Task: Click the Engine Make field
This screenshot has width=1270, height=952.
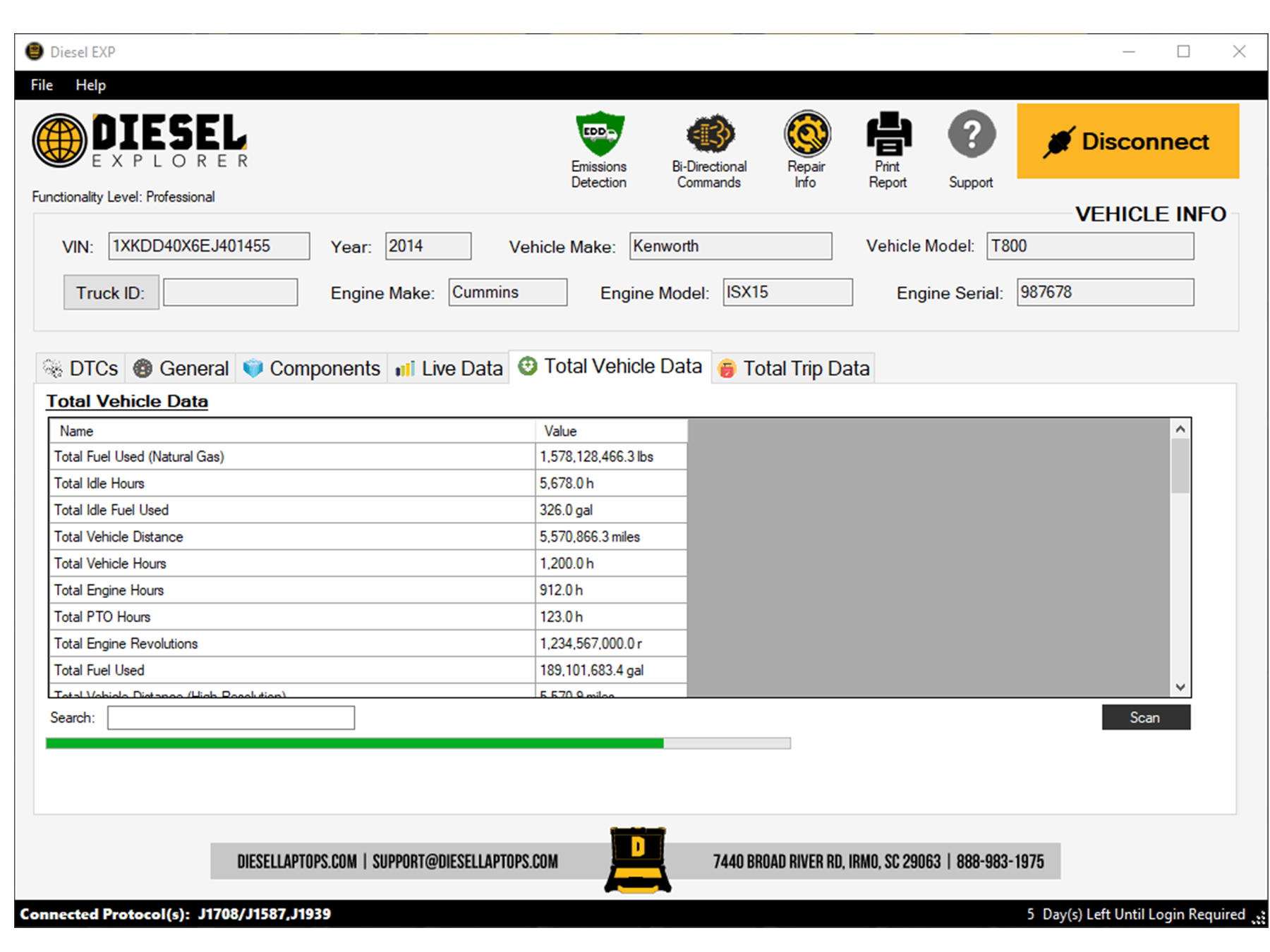Action: pos(508,292)
